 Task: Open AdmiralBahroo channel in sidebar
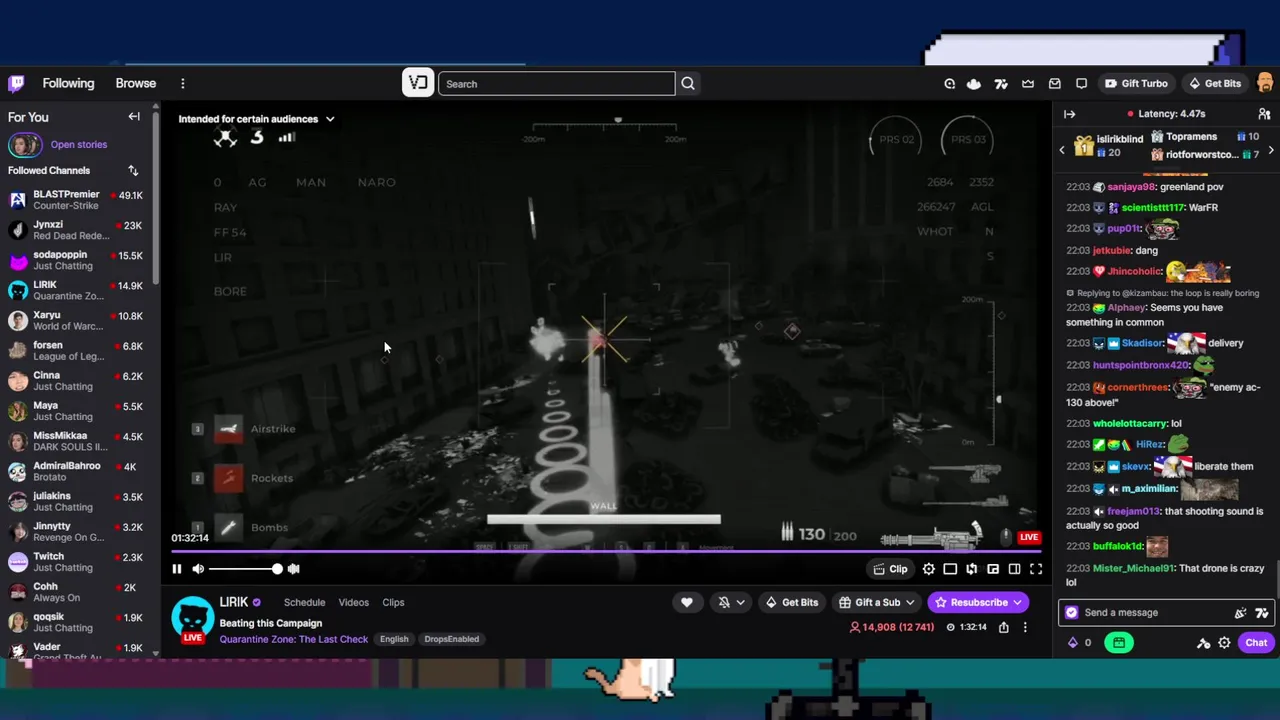77,471
